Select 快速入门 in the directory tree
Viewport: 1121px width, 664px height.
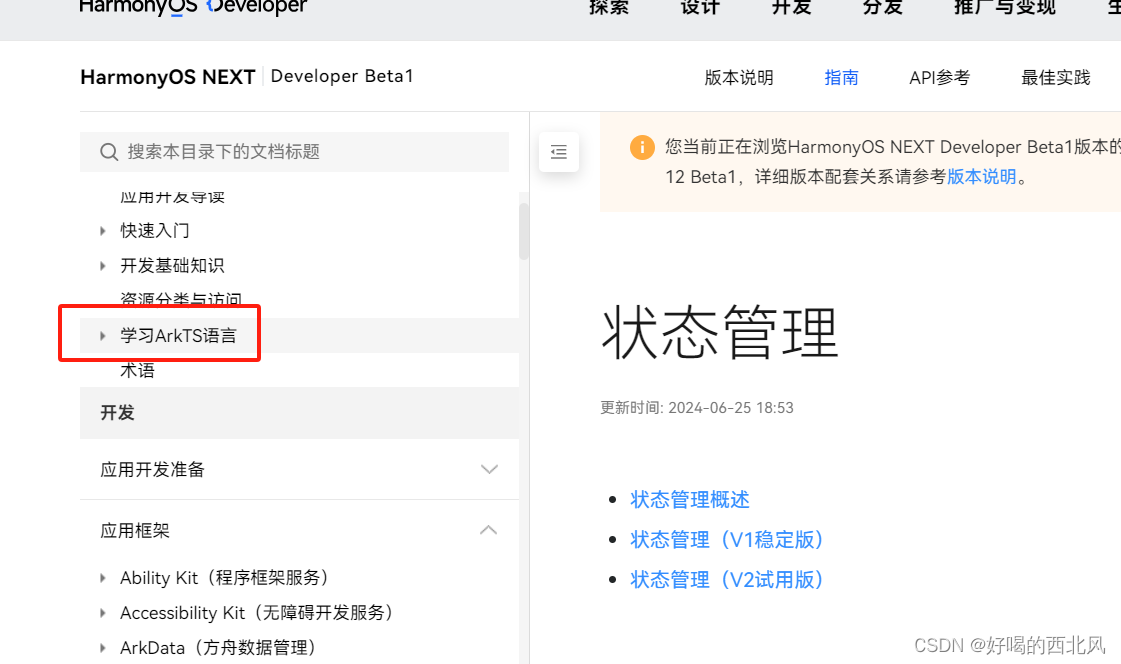pos(154,231)
